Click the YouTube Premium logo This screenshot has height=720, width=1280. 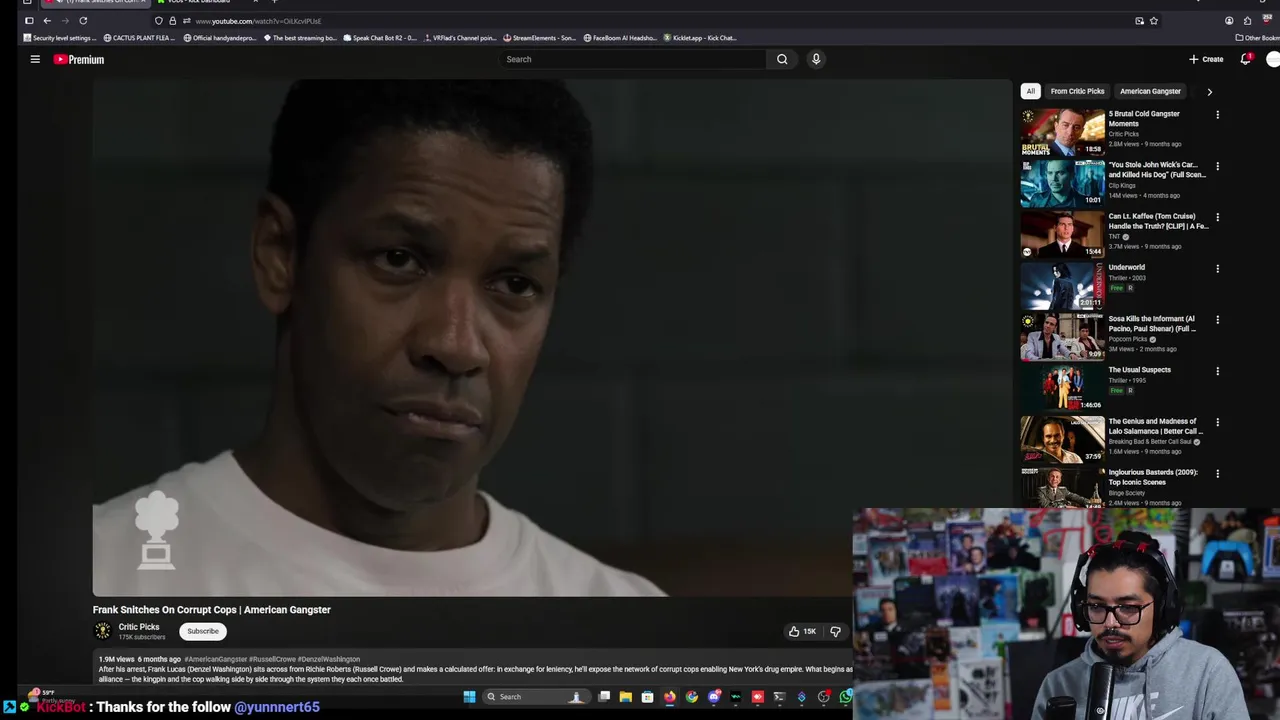(x=79, y=59)
